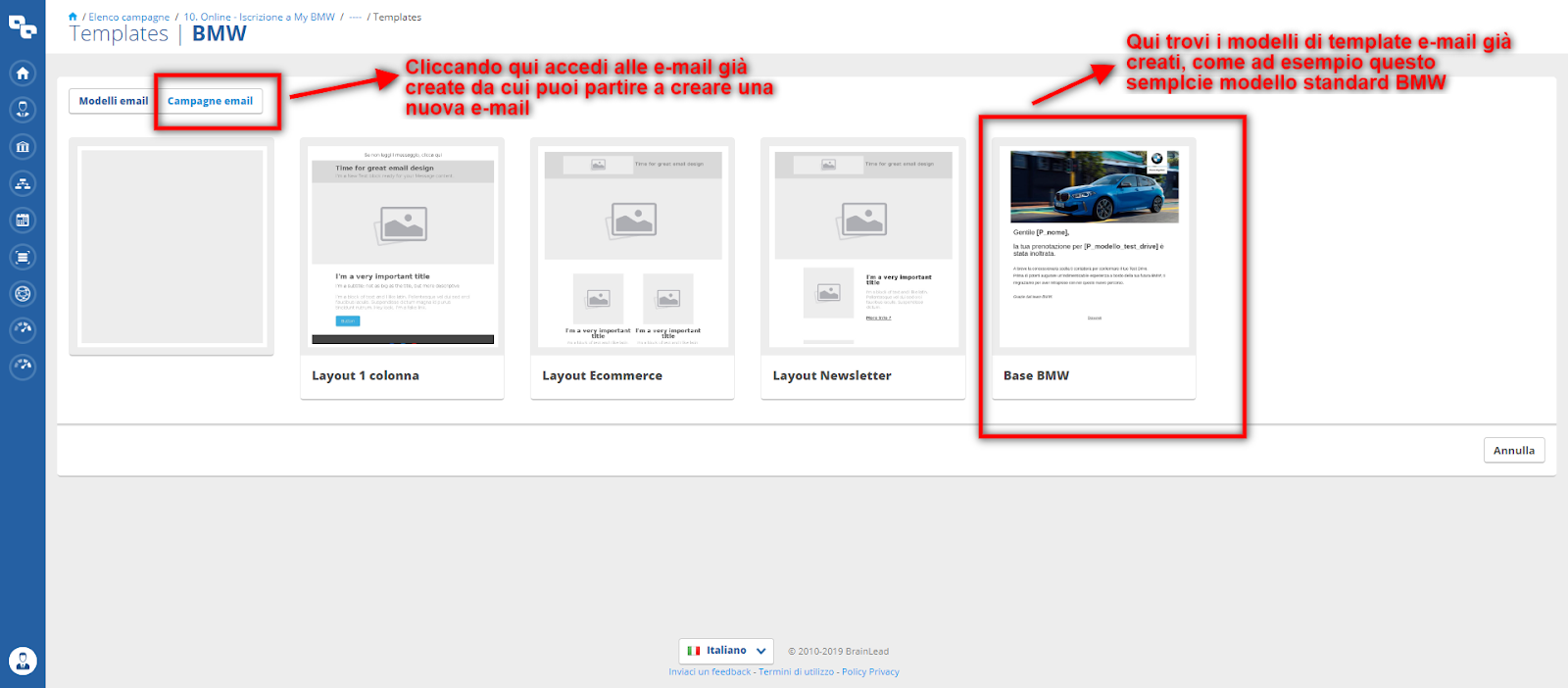Open Termini di utilizzo link
Screen dimensions: 1568x688
pos(796,672)
